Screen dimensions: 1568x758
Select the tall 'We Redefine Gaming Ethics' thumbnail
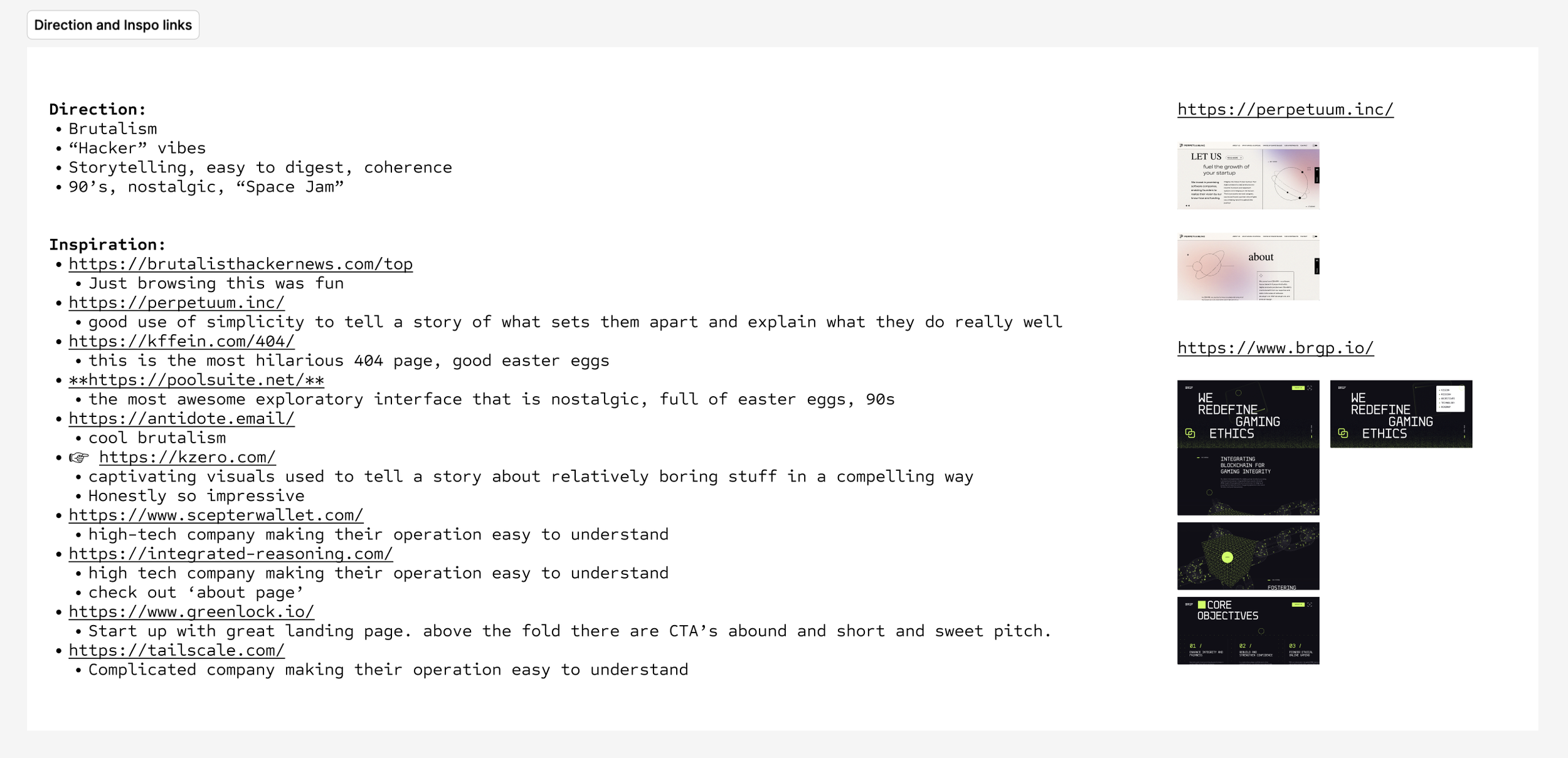coord(1248,448)
